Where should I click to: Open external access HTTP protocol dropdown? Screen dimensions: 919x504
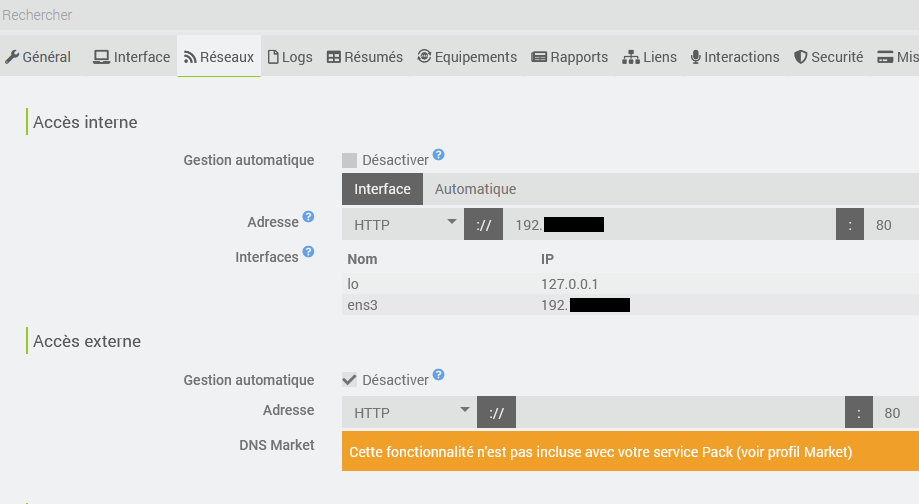pyautogui.click(x=410, y=412)
